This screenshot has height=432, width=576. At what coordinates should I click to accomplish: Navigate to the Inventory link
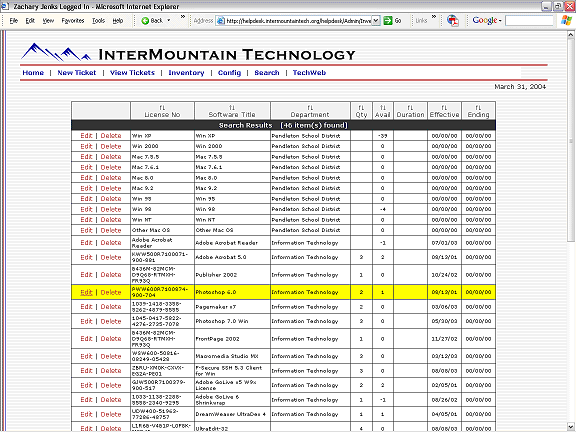click(186, 73)
